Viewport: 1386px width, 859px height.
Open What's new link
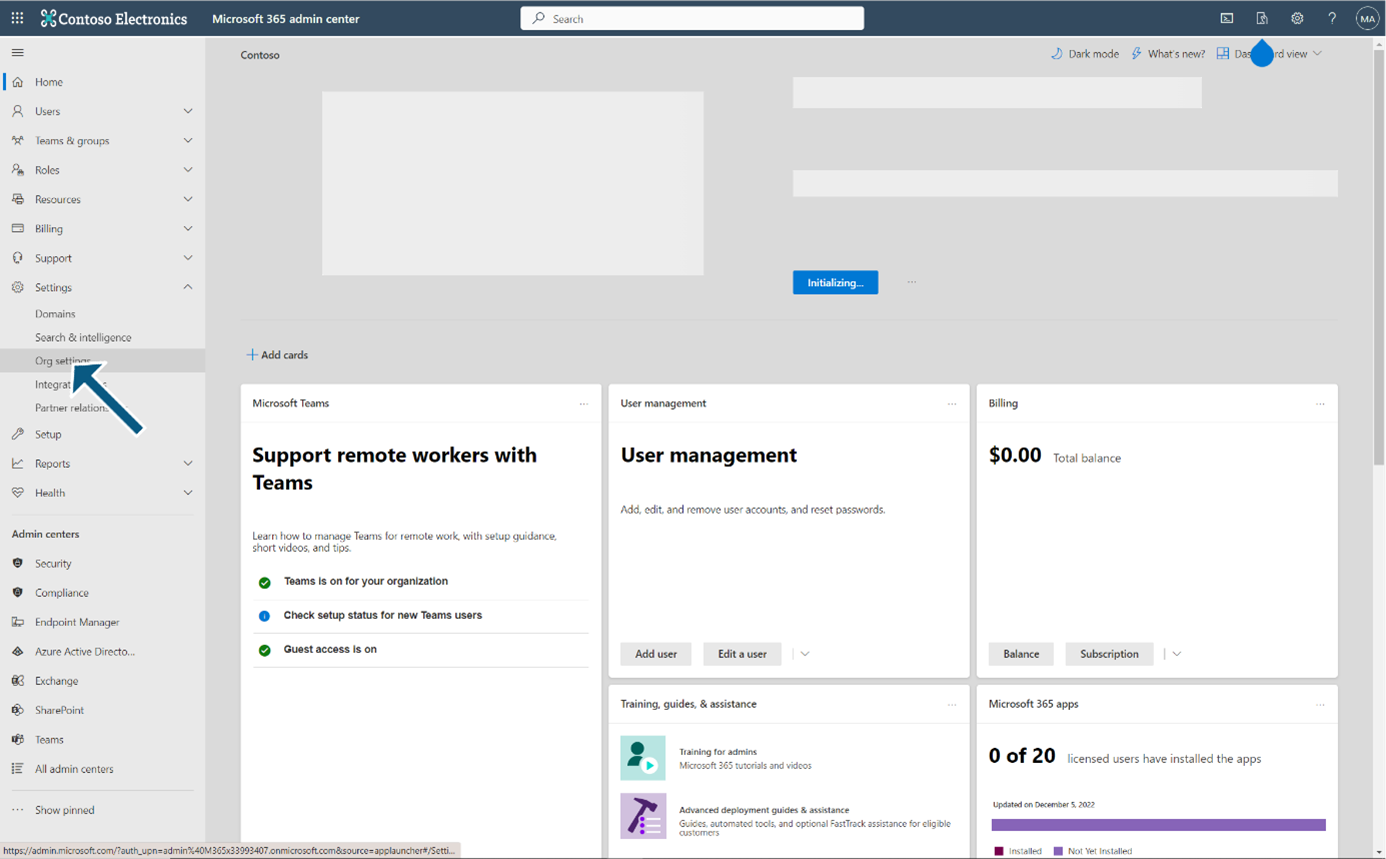[1168, 54]
